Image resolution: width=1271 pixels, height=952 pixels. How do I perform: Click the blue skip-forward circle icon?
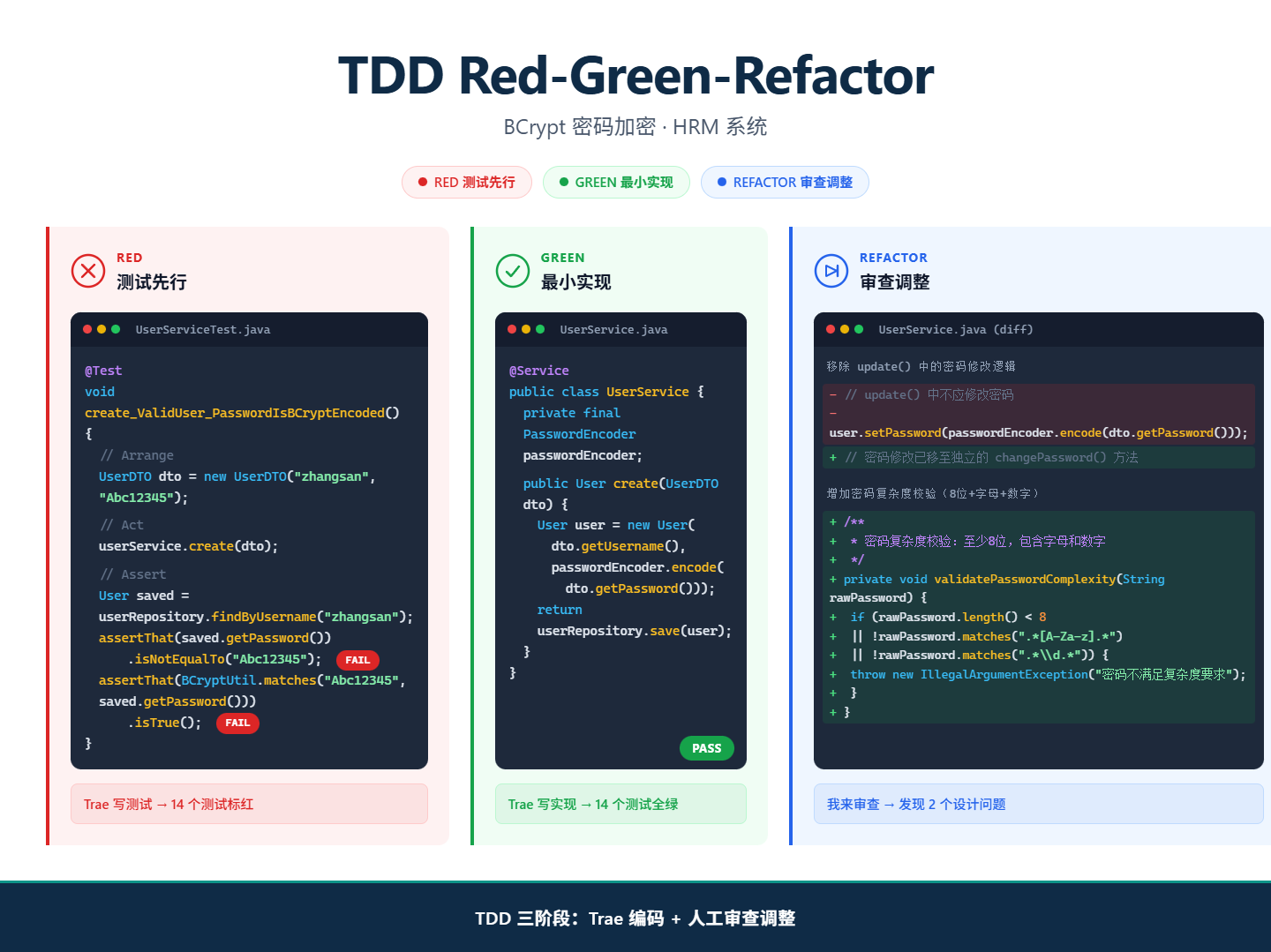click(x=831, y=271)
